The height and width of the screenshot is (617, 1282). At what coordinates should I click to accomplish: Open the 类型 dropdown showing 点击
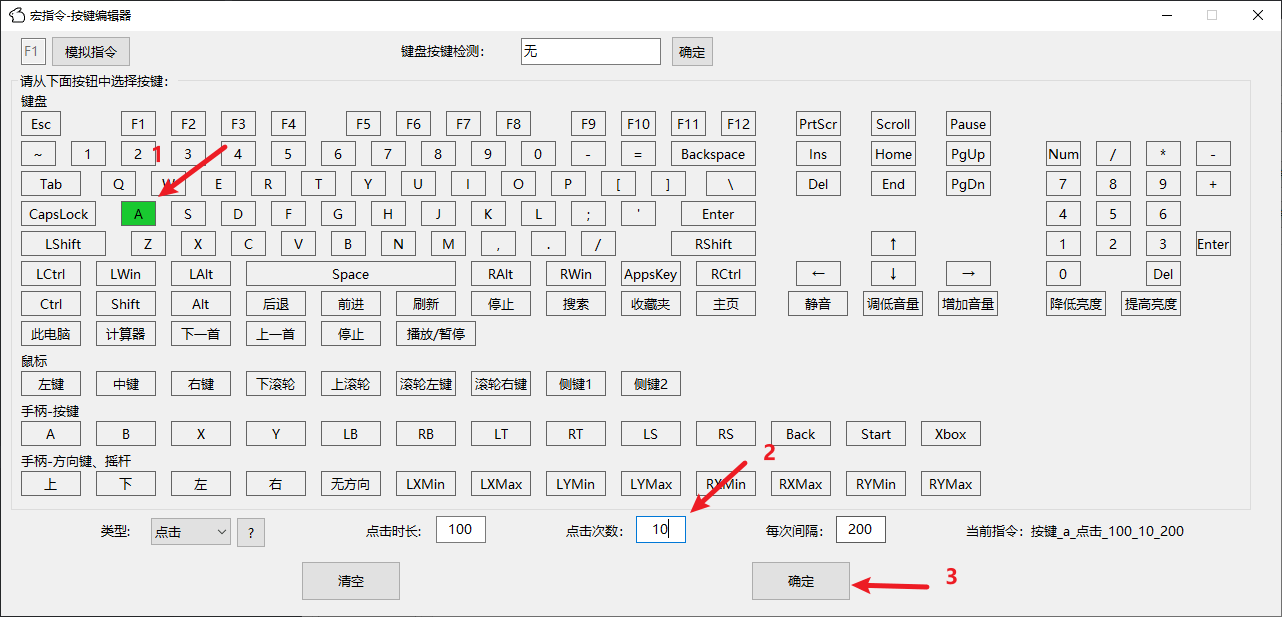click(191, 532)
